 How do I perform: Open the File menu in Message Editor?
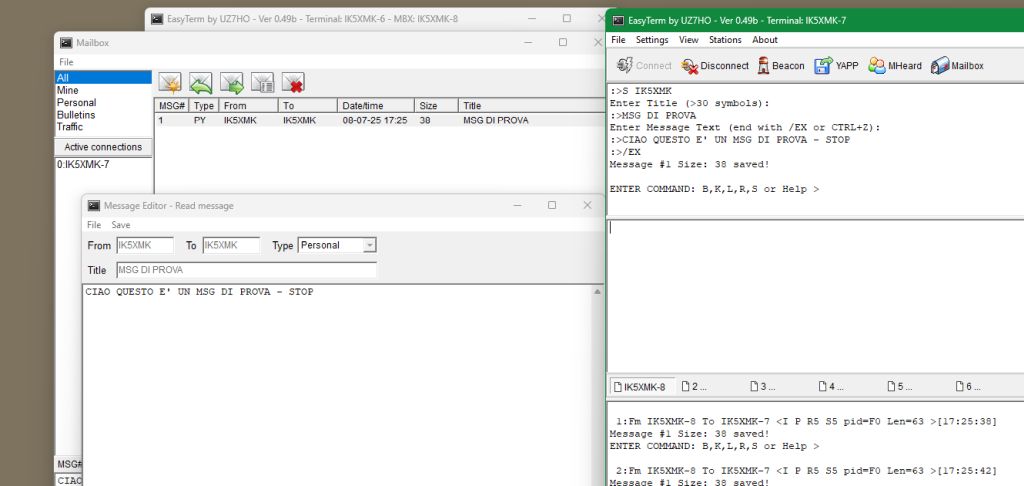(94, 225)
